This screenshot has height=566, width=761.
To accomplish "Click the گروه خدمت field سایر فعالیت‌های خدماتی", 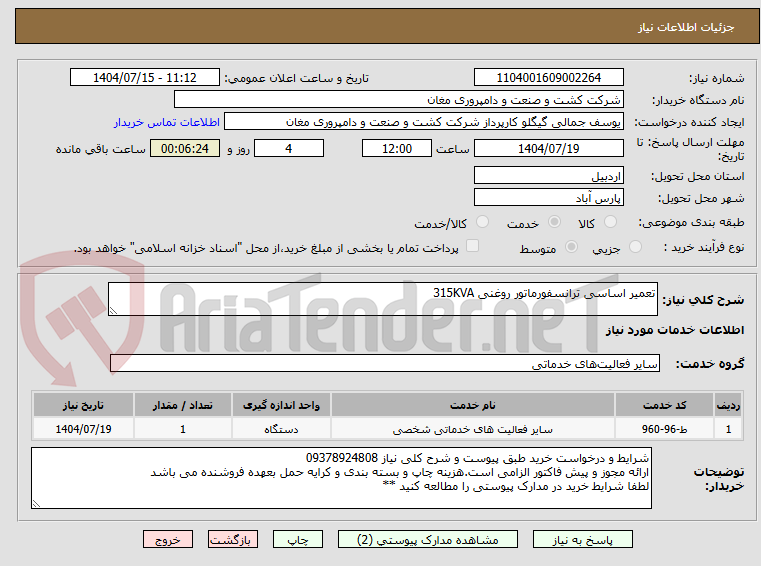I will pyautogui.click(x=385, y=363).
